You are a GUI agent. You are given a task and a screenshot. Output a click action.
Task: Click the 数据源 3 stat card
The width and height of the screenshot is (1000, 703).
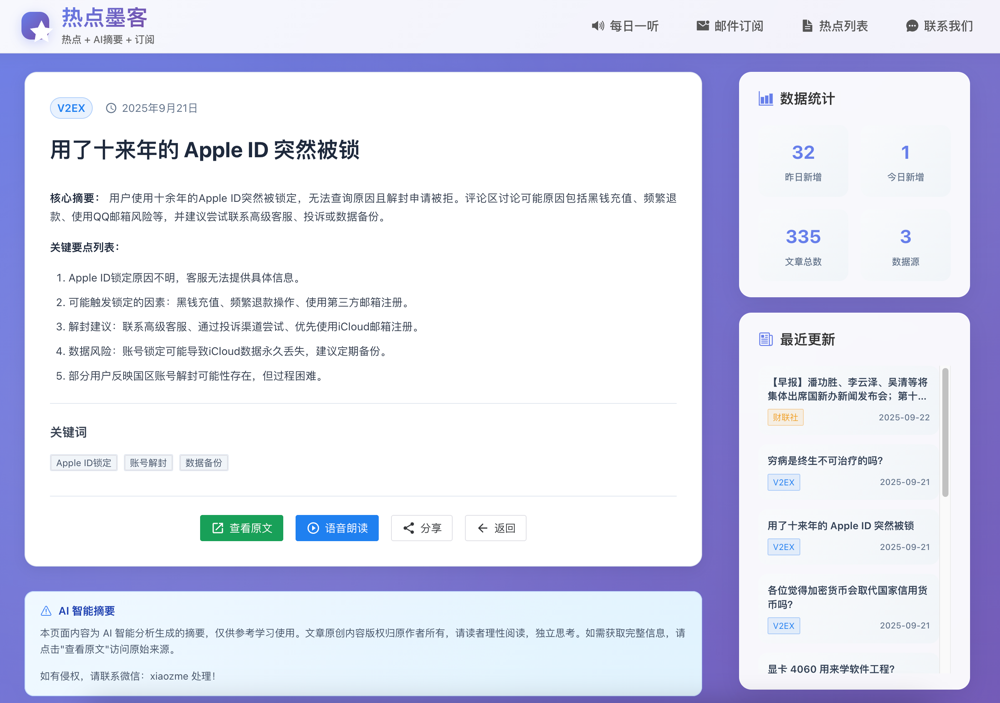tap(906, 246)
